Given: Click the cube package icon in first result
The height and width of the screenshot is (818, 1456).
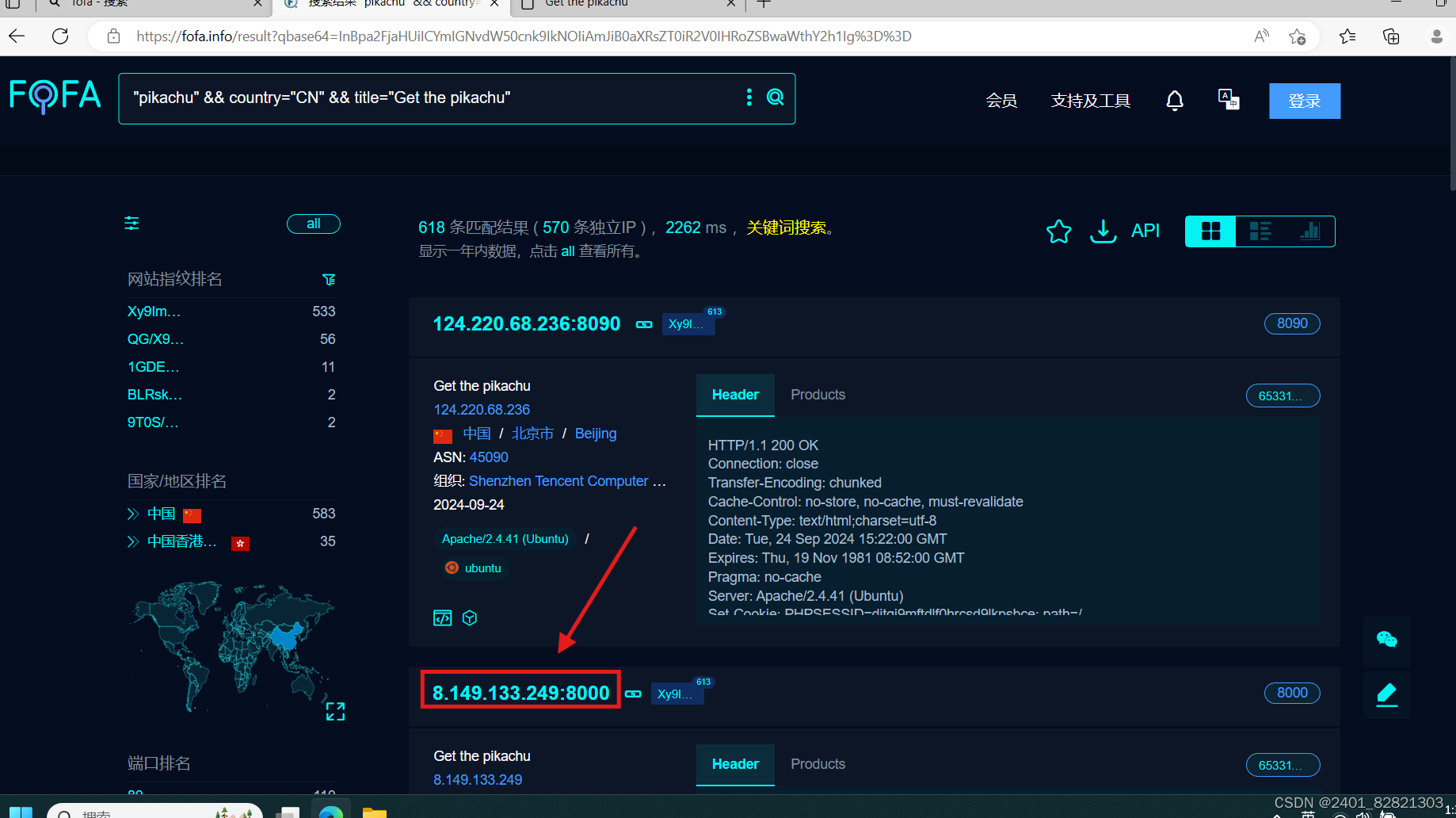Looking at the screenshot, I should point(470,618).
